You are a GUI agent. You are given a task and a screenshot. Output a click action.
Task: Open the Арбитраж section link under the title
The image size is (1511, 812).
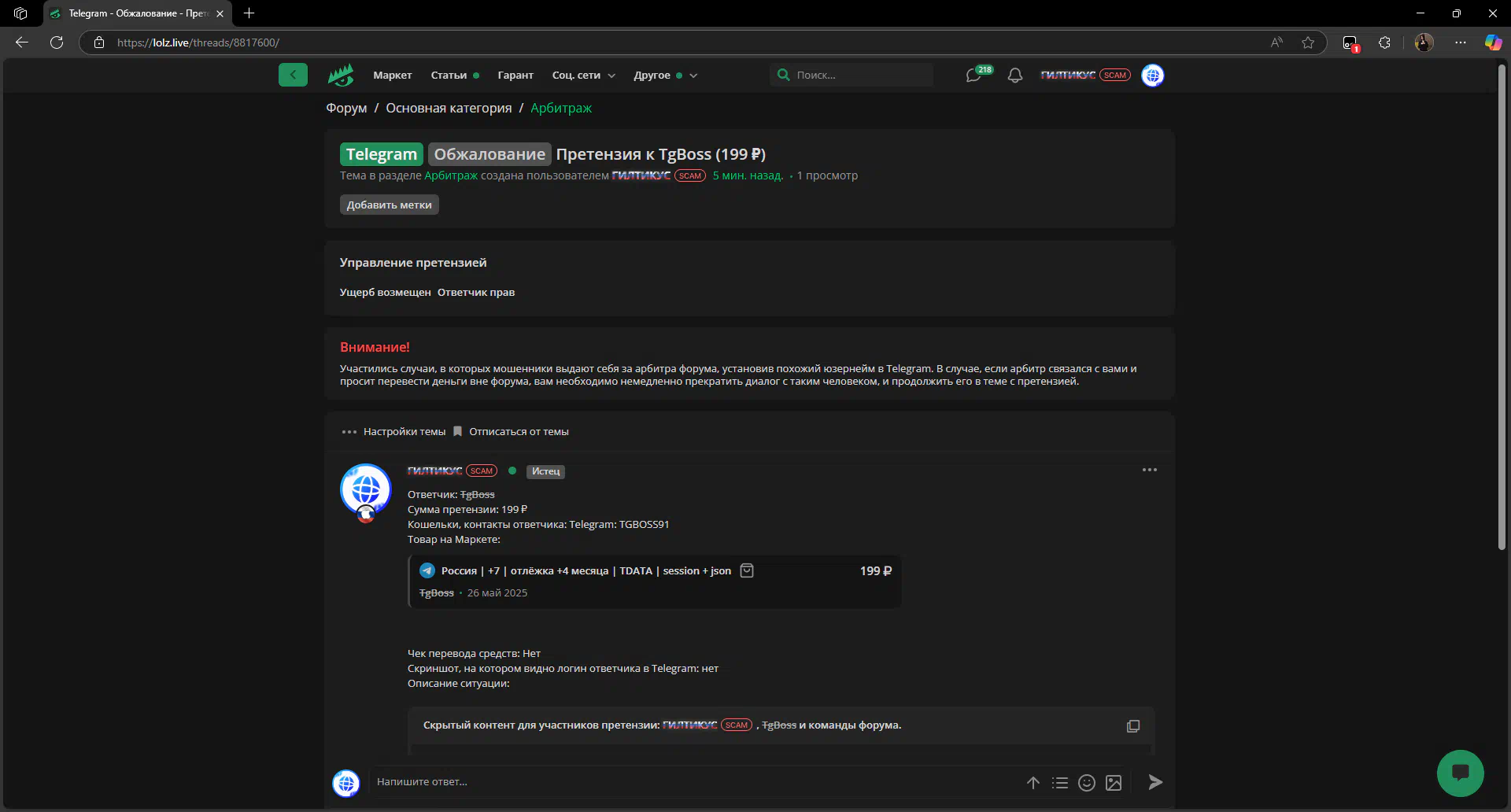[451, 175]
